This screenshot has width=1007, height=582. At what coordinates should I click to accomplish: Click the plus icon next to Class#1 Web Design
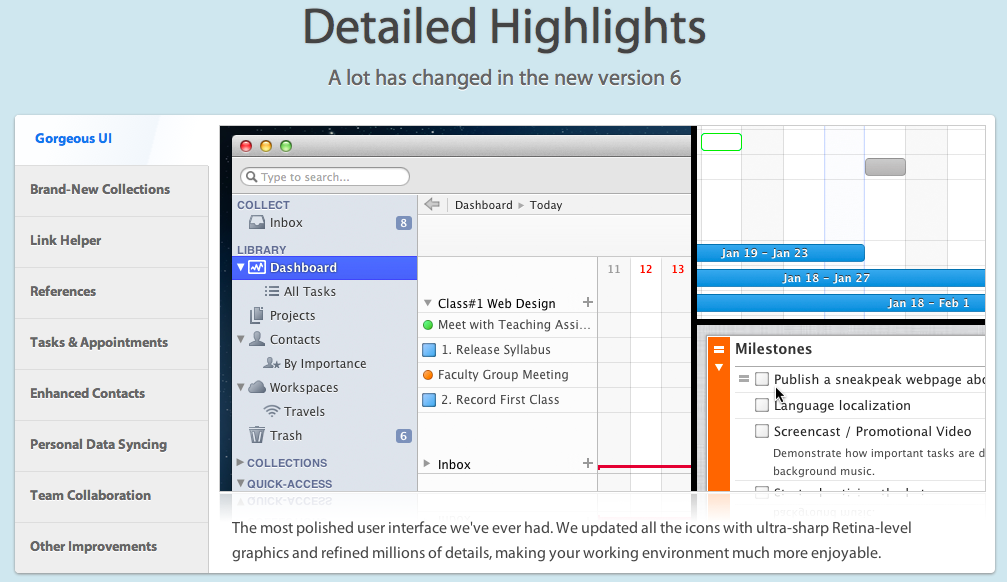[x=588, y=302]
